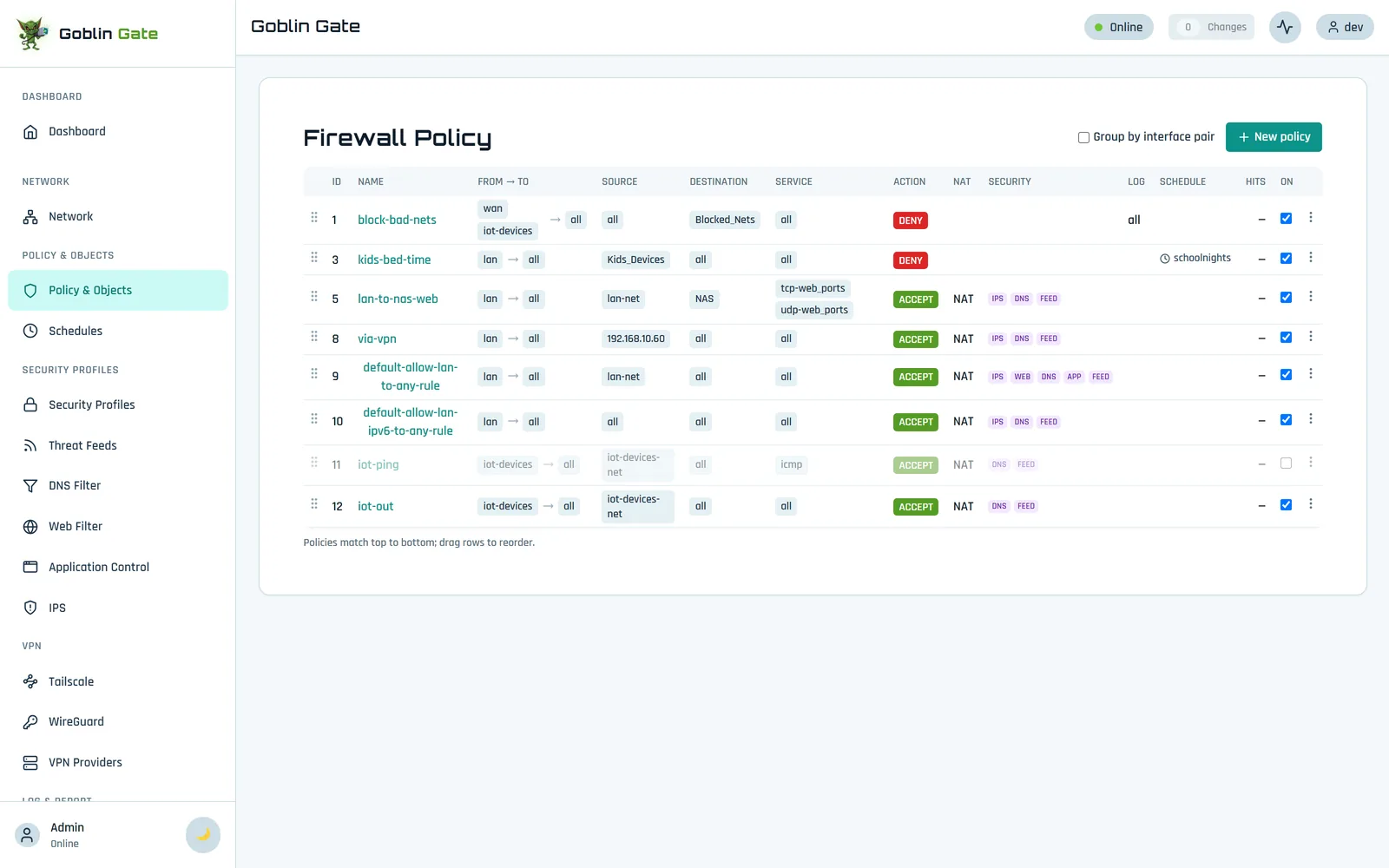
Task: Open row actions menu for via-vpn
Action: pos(1311,337)
